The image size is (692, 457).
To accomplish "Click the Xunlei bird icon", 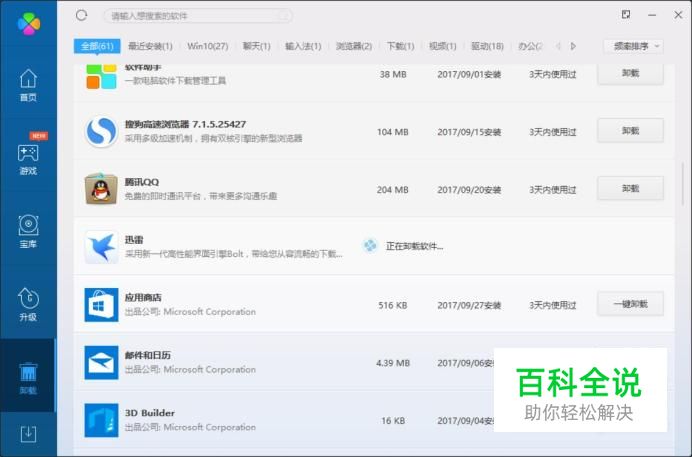I will pyautogui.click(x=101, y=247).
